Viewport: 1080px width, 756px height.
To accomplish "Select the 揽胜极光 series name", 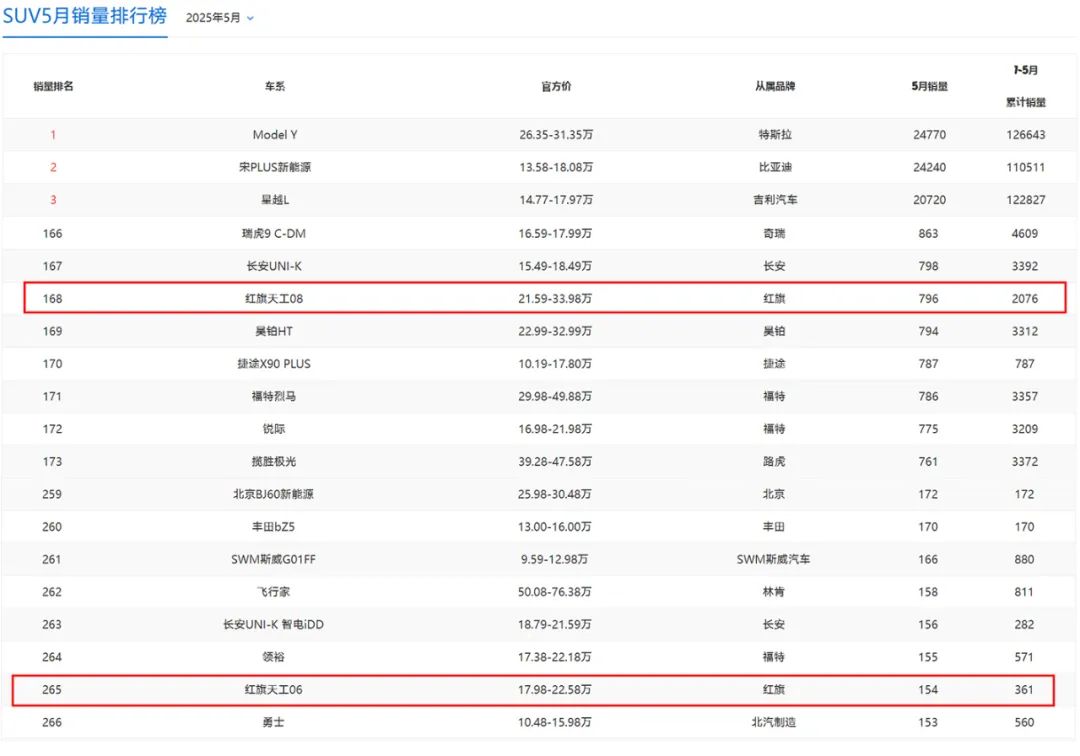I will tap(273, 461).
